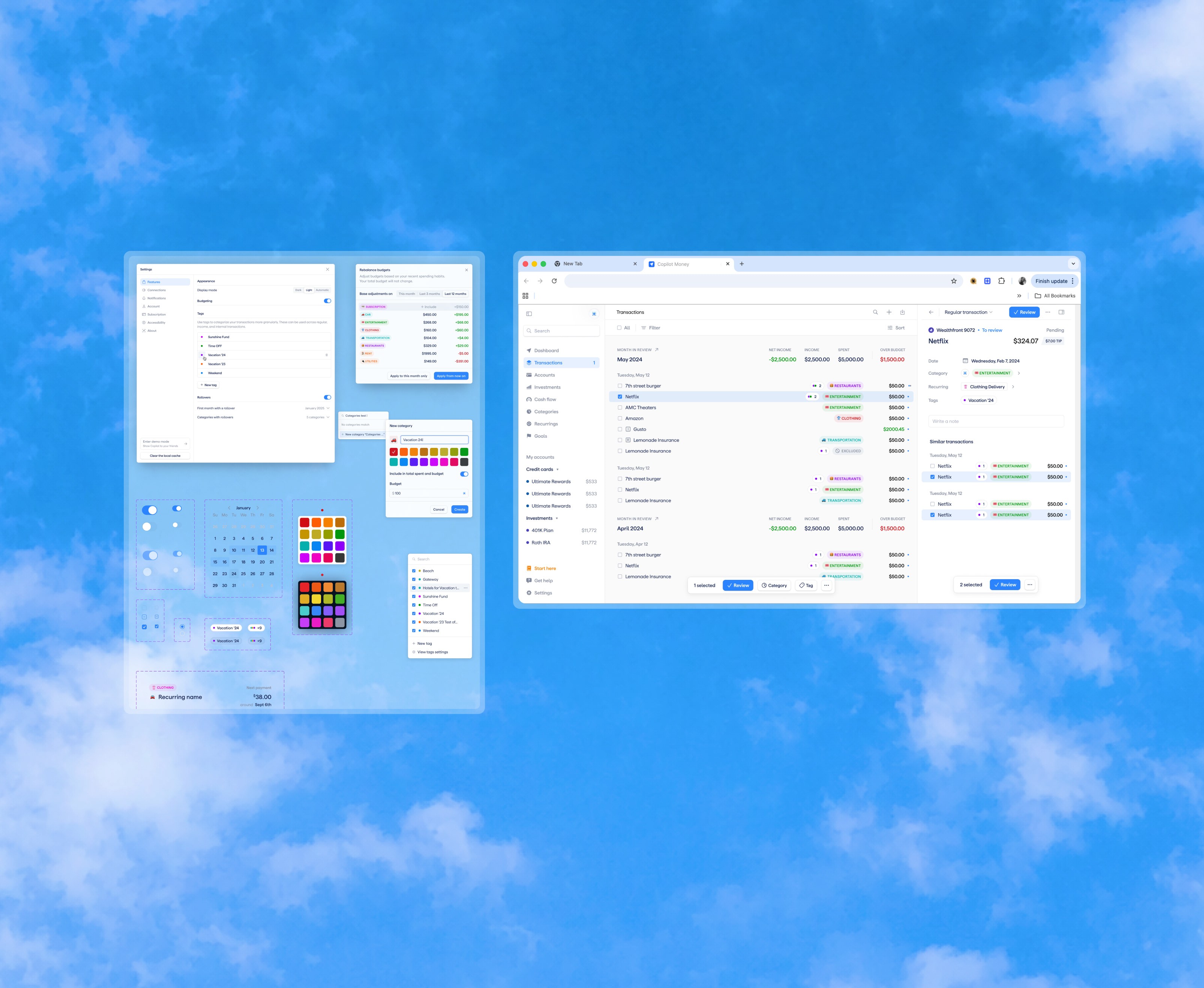This screenshot has height=988, width=1204.
Task: Collapse the left sidebar panel icon
Action: (x=528, y=314)
